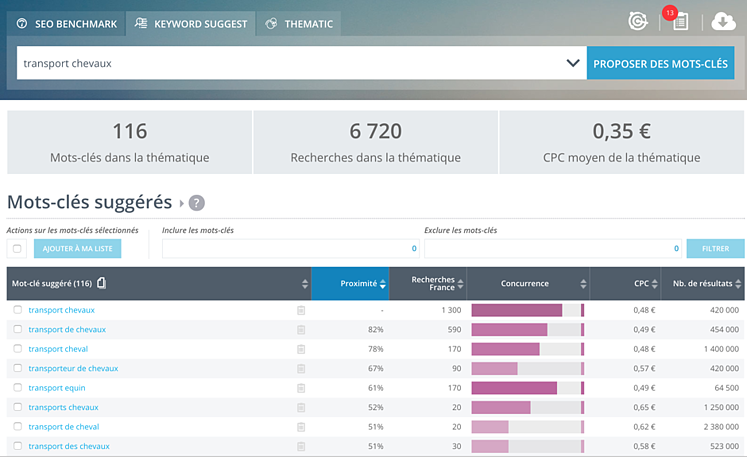Screen dimensions: 747x457
Task: Open the Thematic tab
Action: (x=299, y=24)
